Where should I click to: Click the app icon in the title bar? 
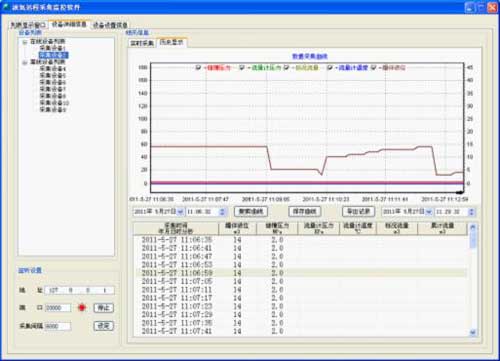point(5,7)
